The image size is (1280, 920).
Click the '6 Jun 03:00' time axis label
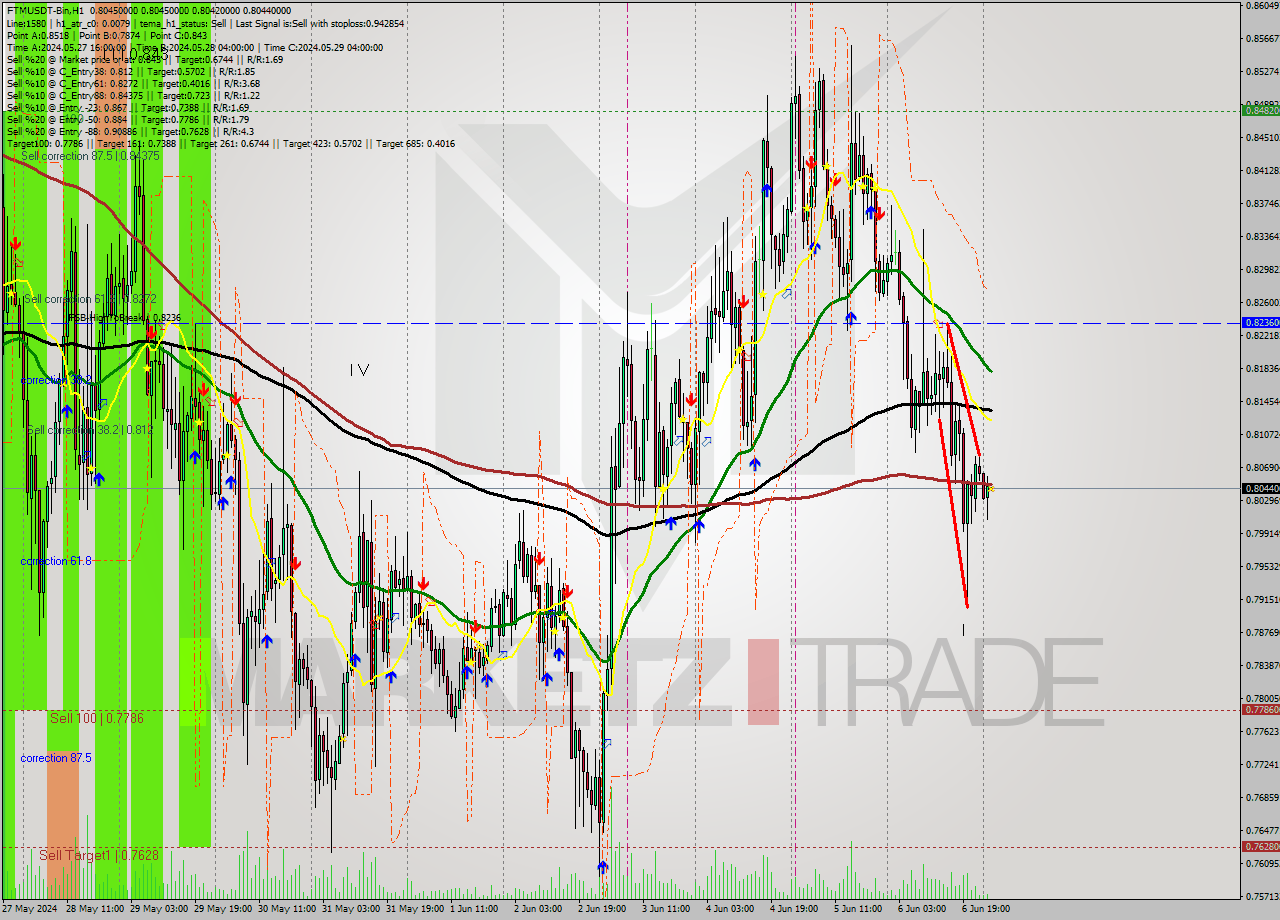[x=922, y=909]
